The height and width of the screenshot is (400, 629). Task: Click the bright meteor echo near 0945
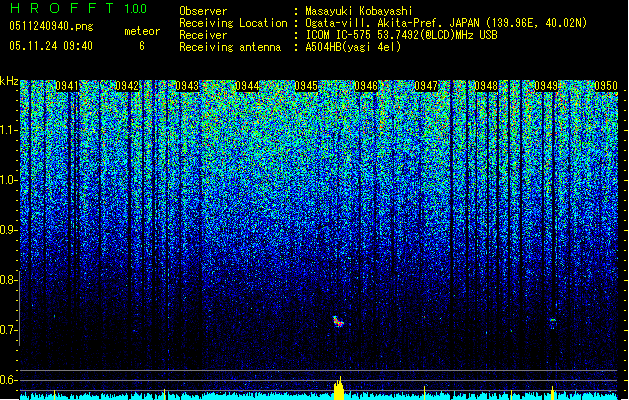click(x=338, y=321)
